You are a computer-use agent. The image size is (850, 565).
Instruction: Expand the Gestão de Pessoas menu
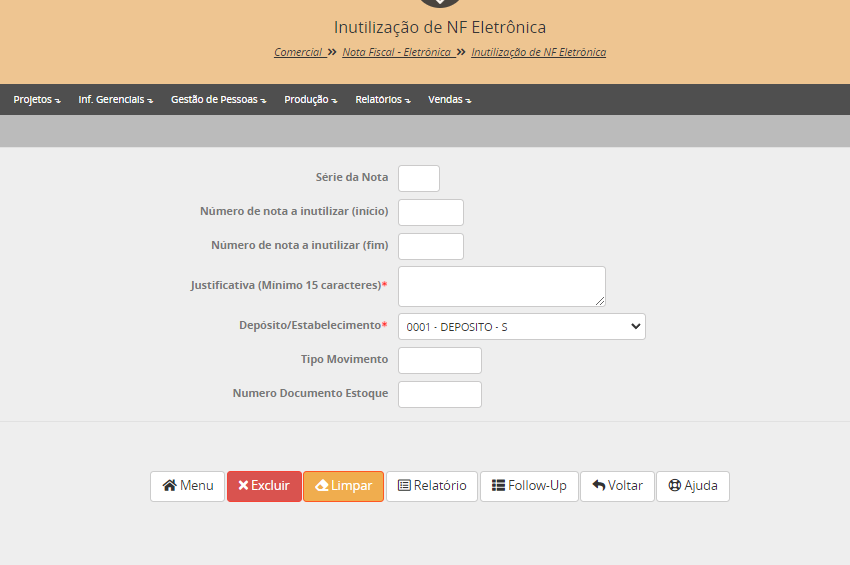pyautogui.click(x=218, y=100)
